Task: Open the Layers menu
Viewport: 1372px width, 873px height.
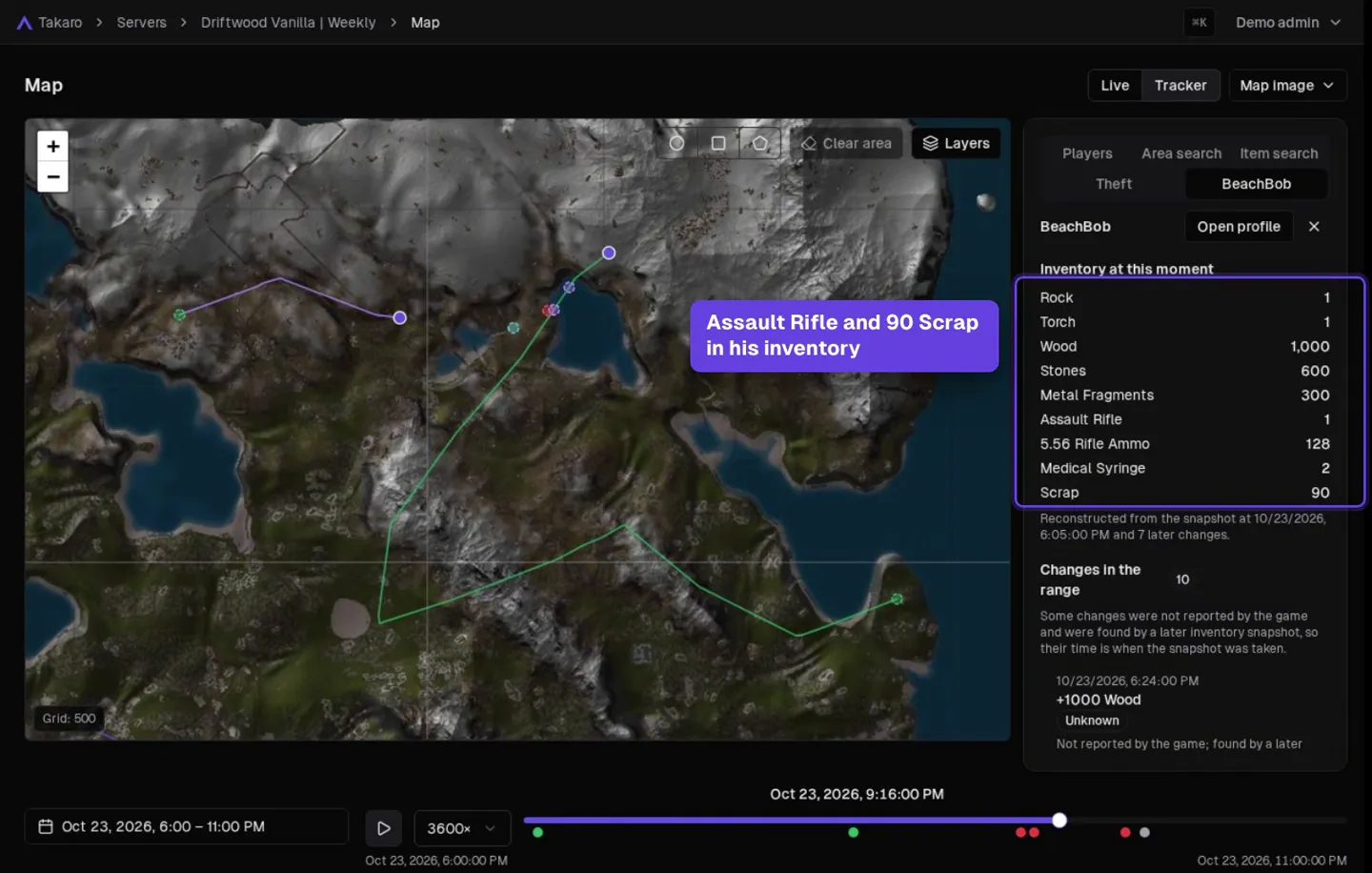Action: click(x=956, y=143)
